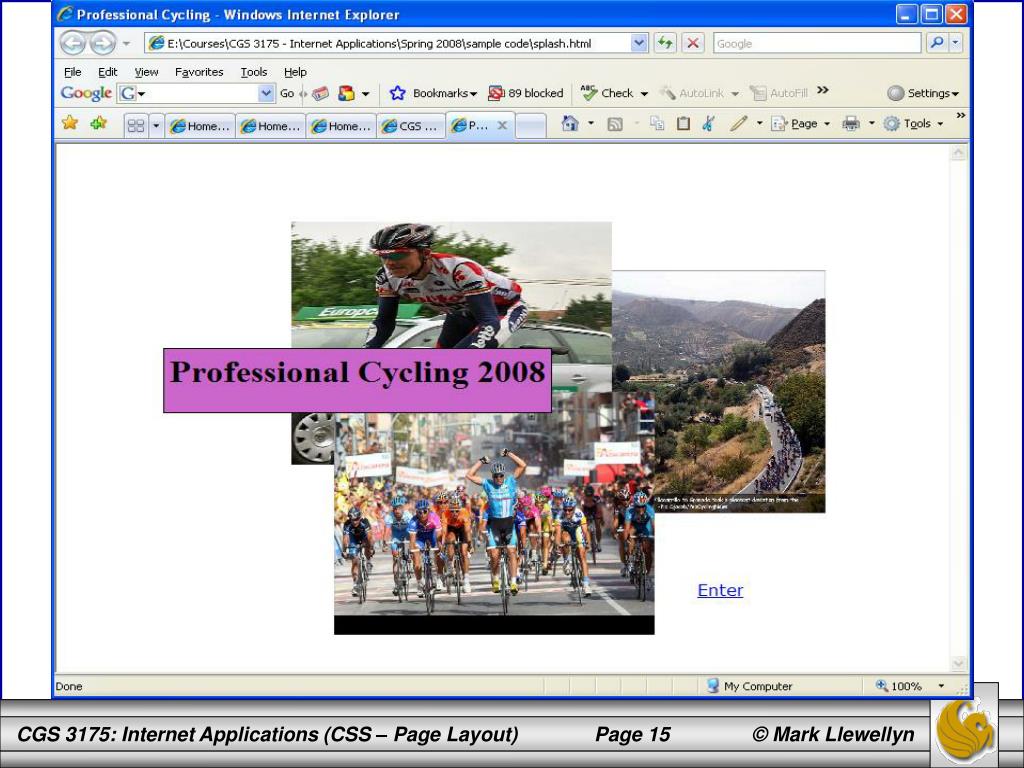Click the blue Bookmarks star icon
Screen dimensions: 1024x768
click(x=397, y=93)
